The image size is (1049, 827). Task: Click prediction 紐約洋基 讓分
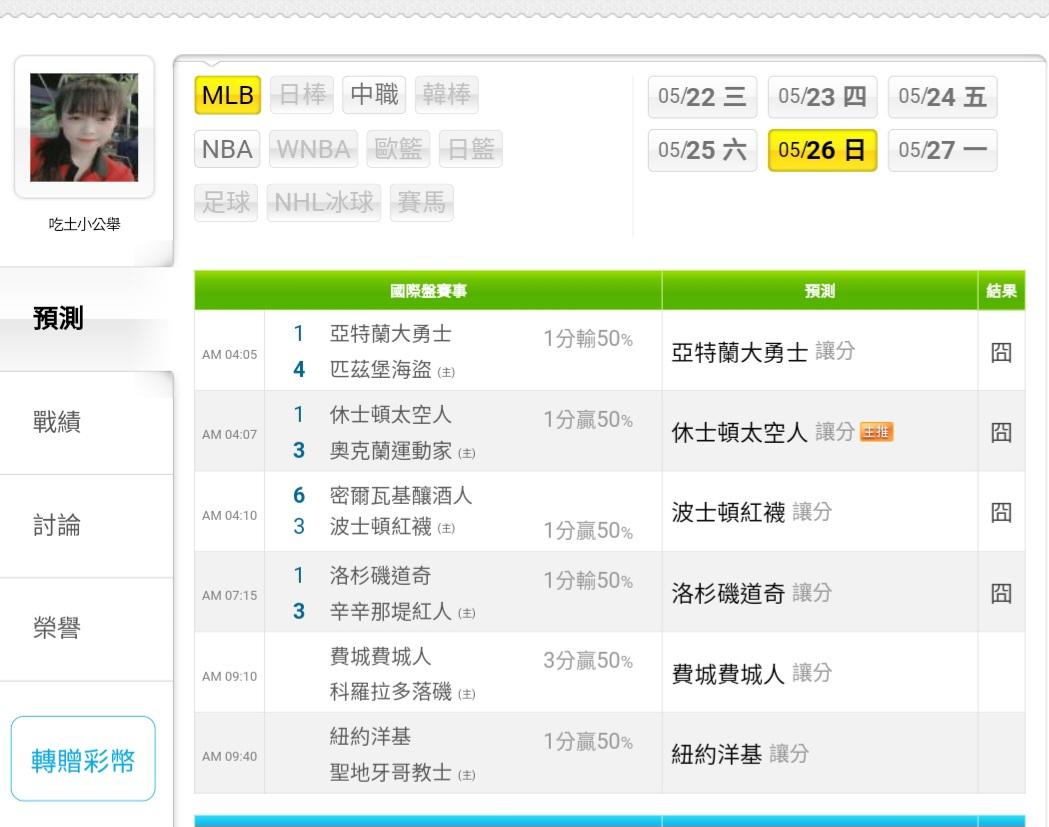tap(741, 754)
